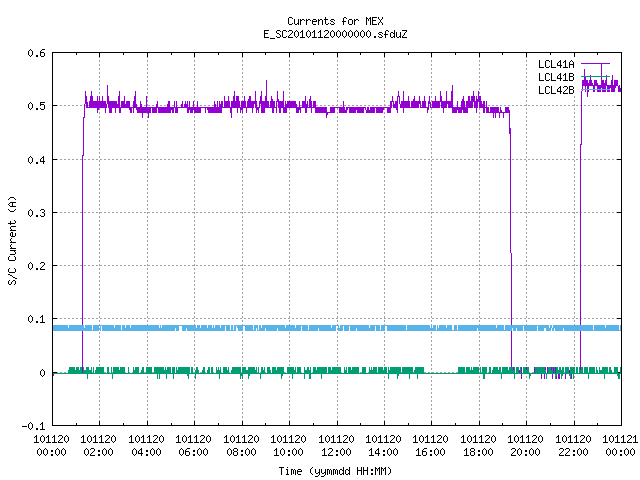Click the x-axis tick "101120 16:00"
The image size is (640, 480).
click(431, 446)
